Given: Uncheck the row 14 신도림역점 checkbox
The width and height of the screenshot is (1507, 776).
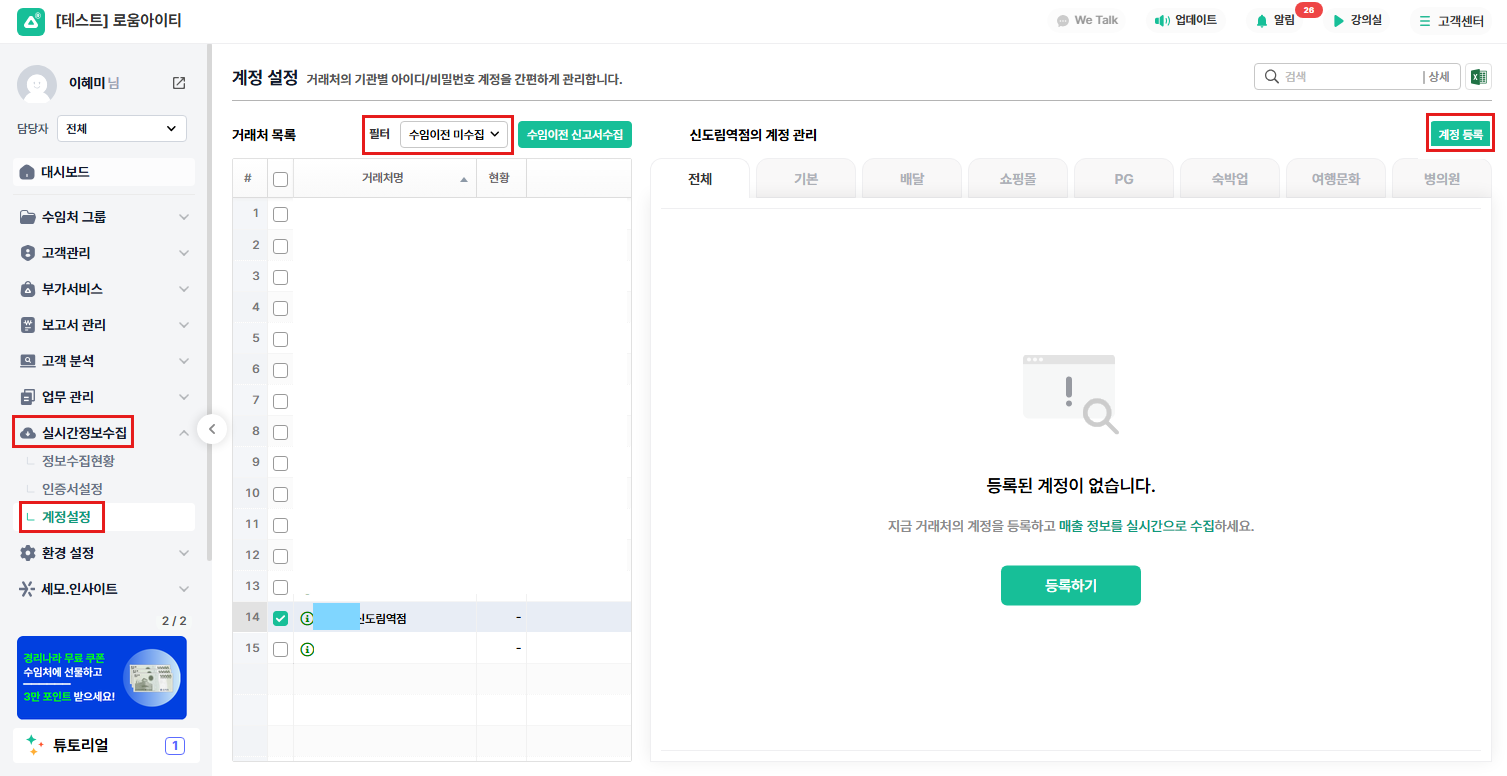Looking at the screenshot, I should pos(280,618).
